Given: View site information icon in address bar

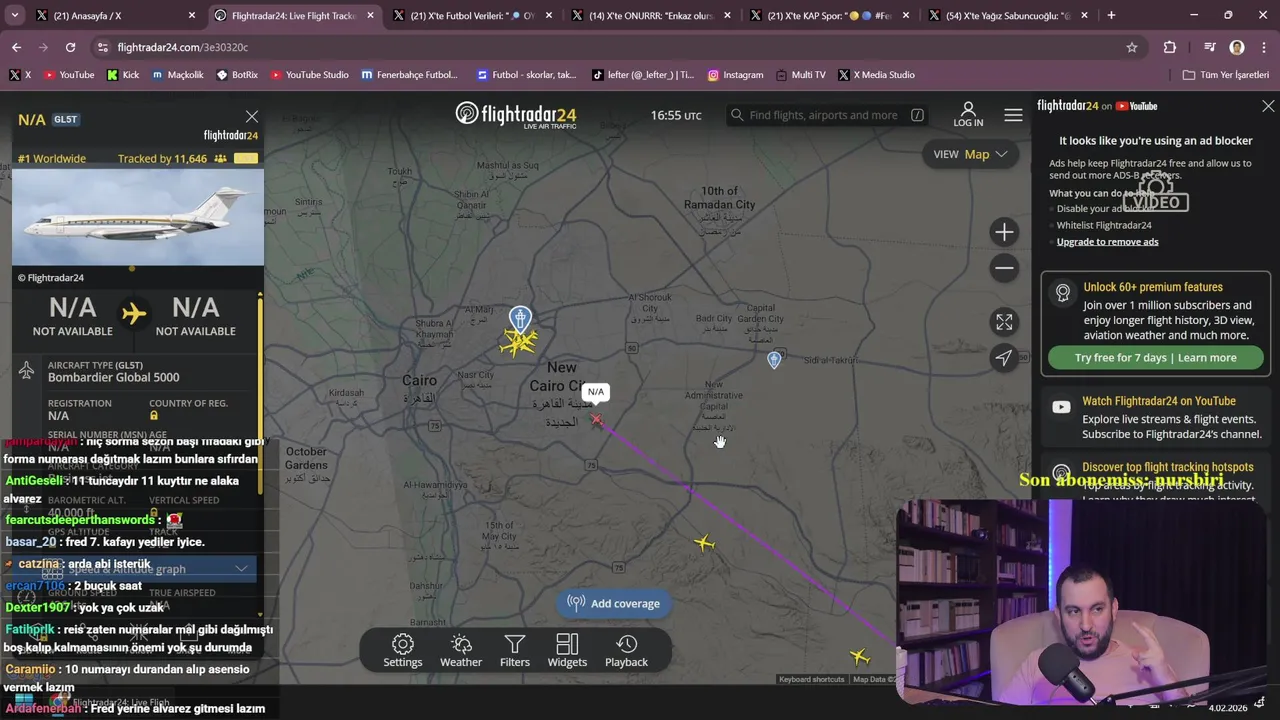Looking at the screenshot, I should tap(102, 47).
